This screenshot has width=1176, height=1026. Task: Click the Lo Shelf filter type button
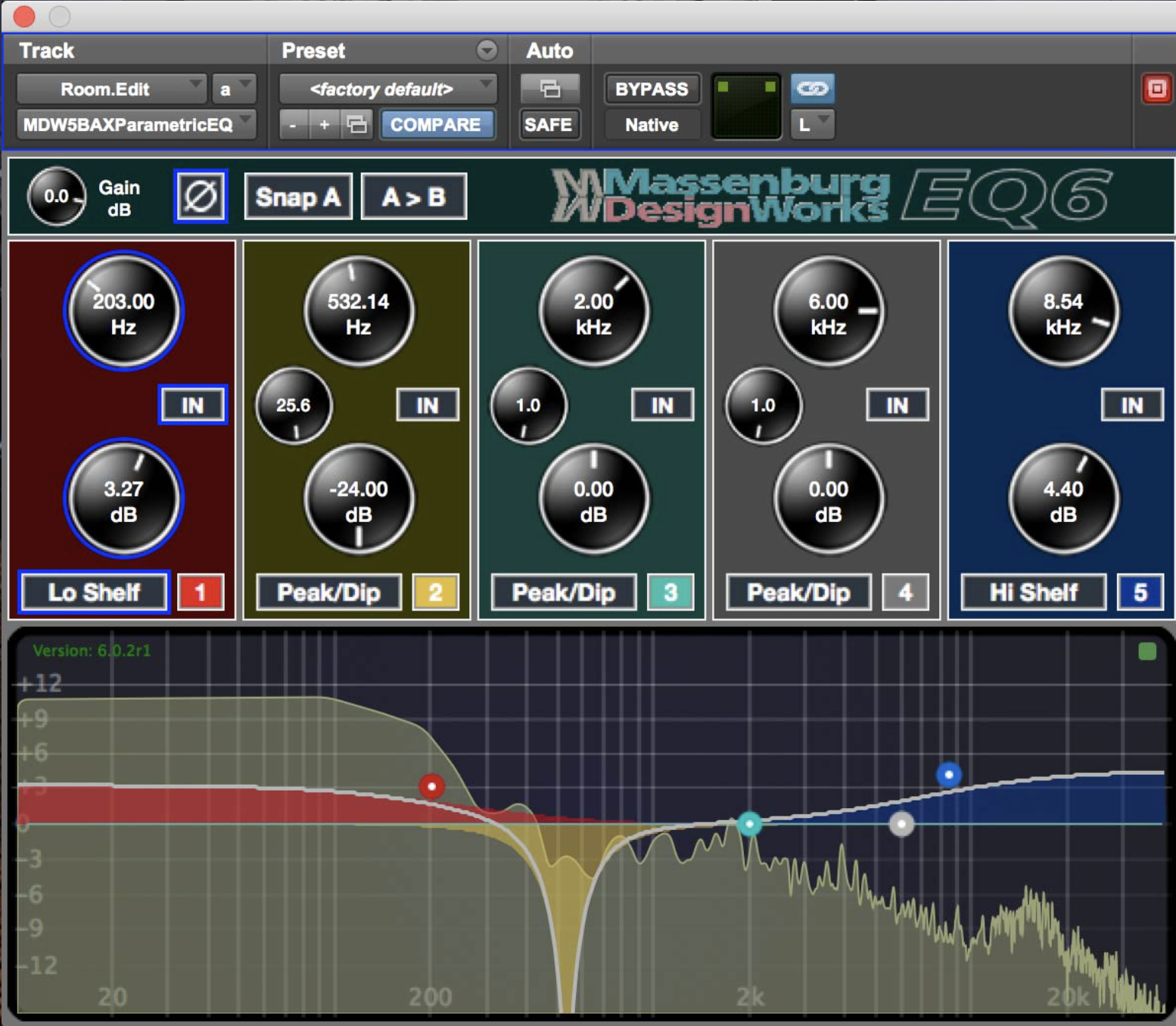94,592
